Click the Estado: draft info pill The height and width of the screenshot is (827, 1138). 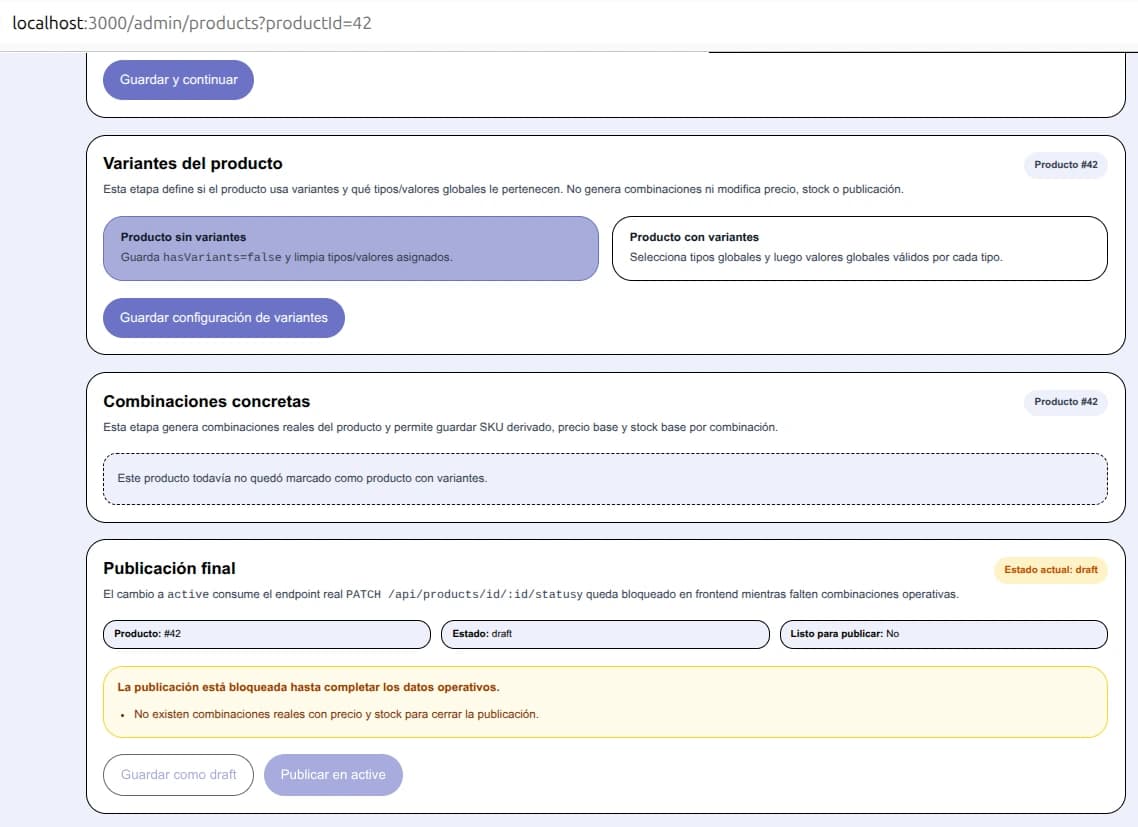(x=604, y=634)
